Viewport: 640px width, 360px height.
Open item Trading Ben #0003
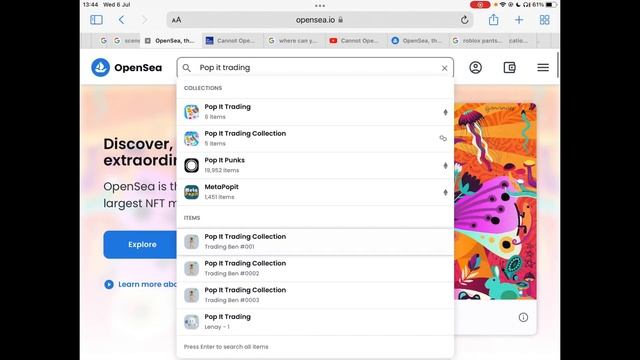[315, 295]
